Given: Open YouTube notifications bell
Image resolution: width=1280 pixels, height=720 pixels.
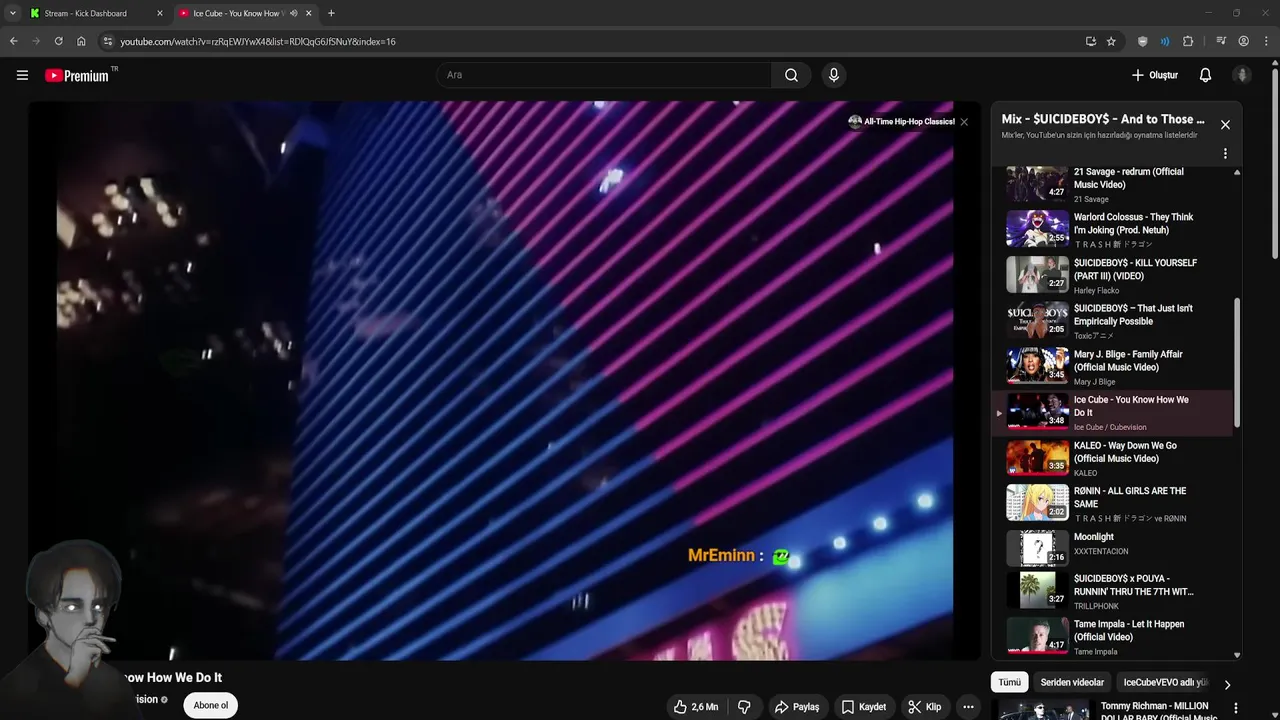Looking at the screenshot, I should [x=1205, y=75].
